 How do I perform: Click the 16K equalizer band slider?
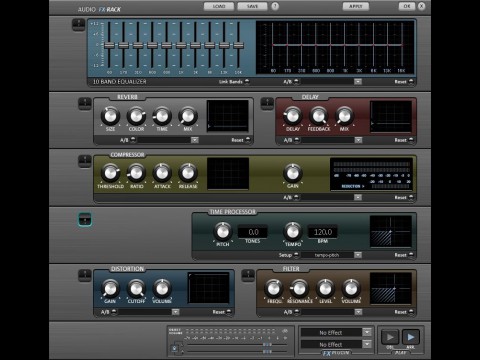(238, 46)
